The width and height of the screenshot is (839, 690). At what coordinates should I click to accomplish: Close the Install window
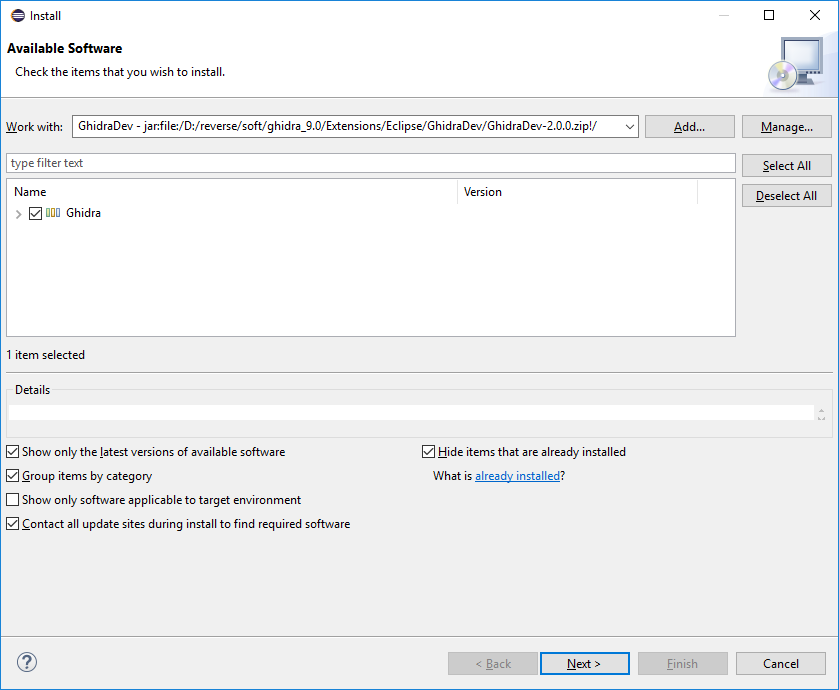[815, 15]
